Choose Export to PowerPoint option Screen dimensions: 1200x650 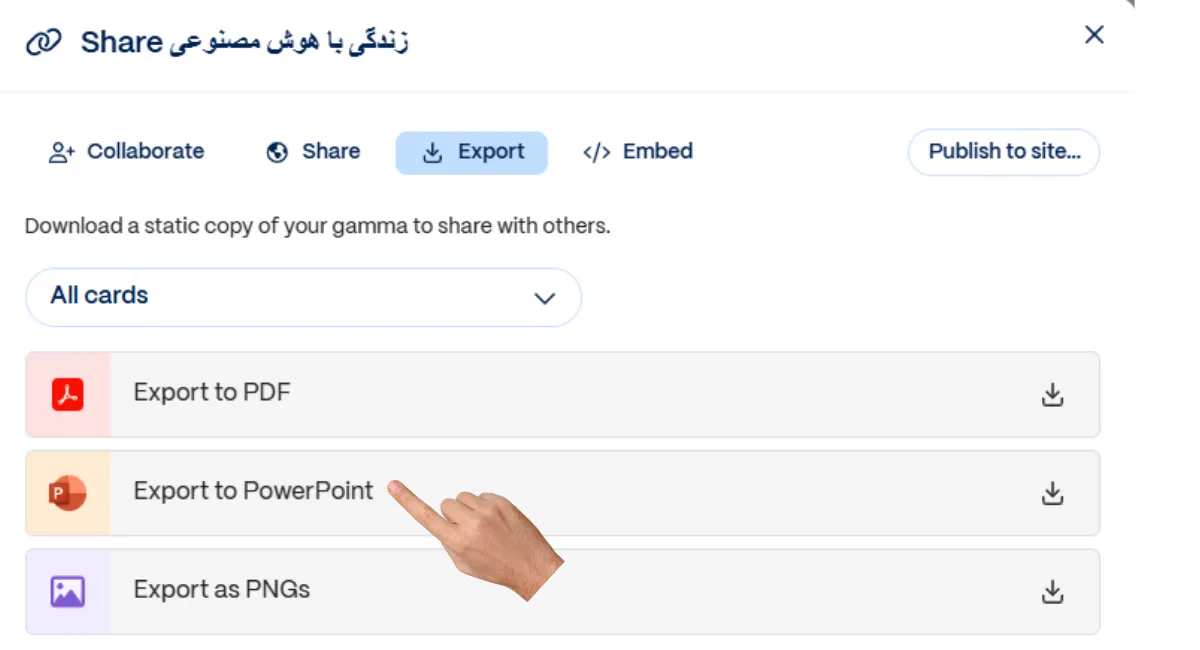point(253,492)
